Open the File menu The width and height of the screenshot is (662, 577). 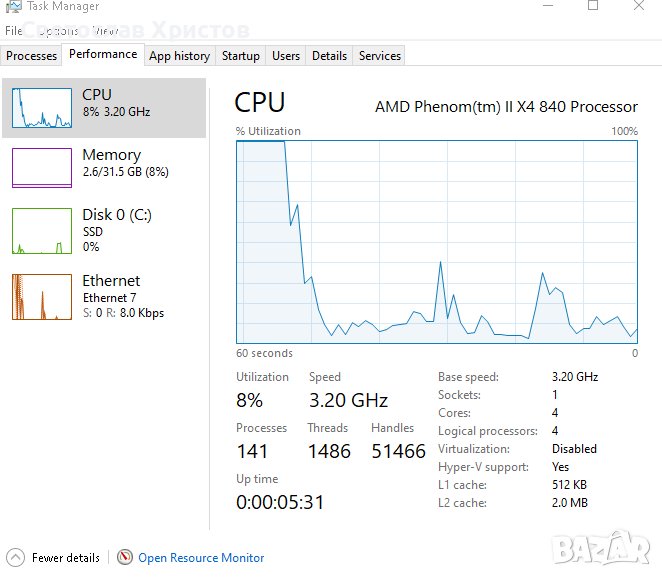click(x=13, y=31)
